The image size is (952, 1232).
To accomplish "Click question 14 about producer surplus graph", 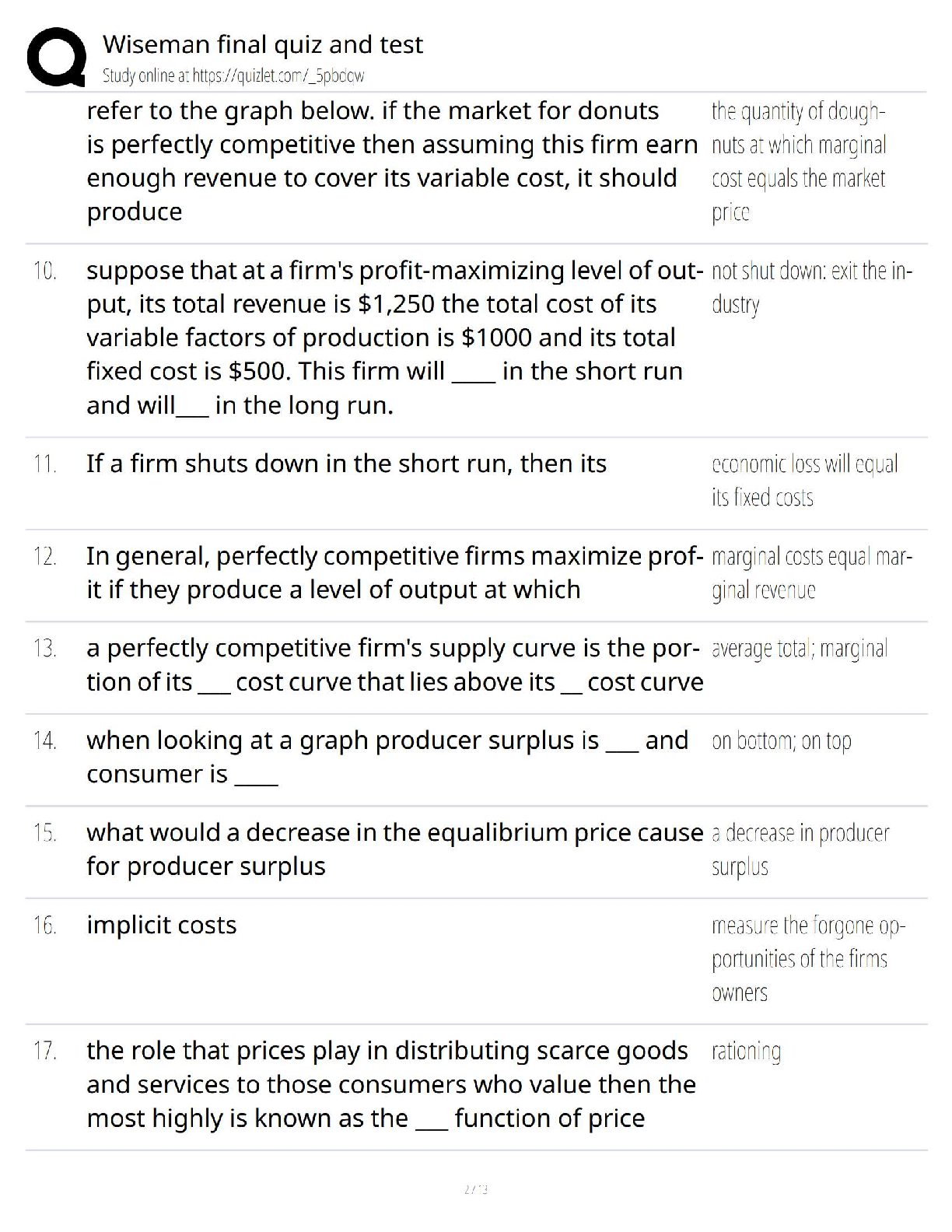I will pos(387,757).
